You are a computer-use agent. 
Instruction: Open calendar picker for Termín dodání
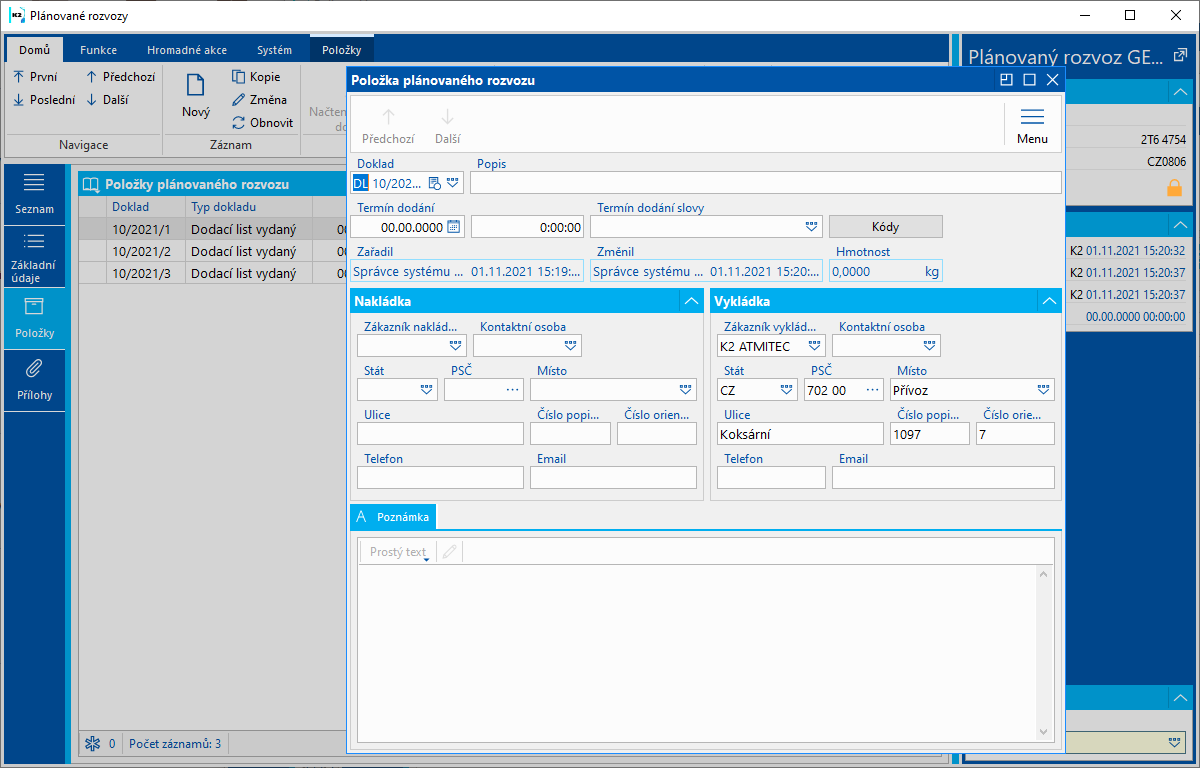click(x=453, y=227)
